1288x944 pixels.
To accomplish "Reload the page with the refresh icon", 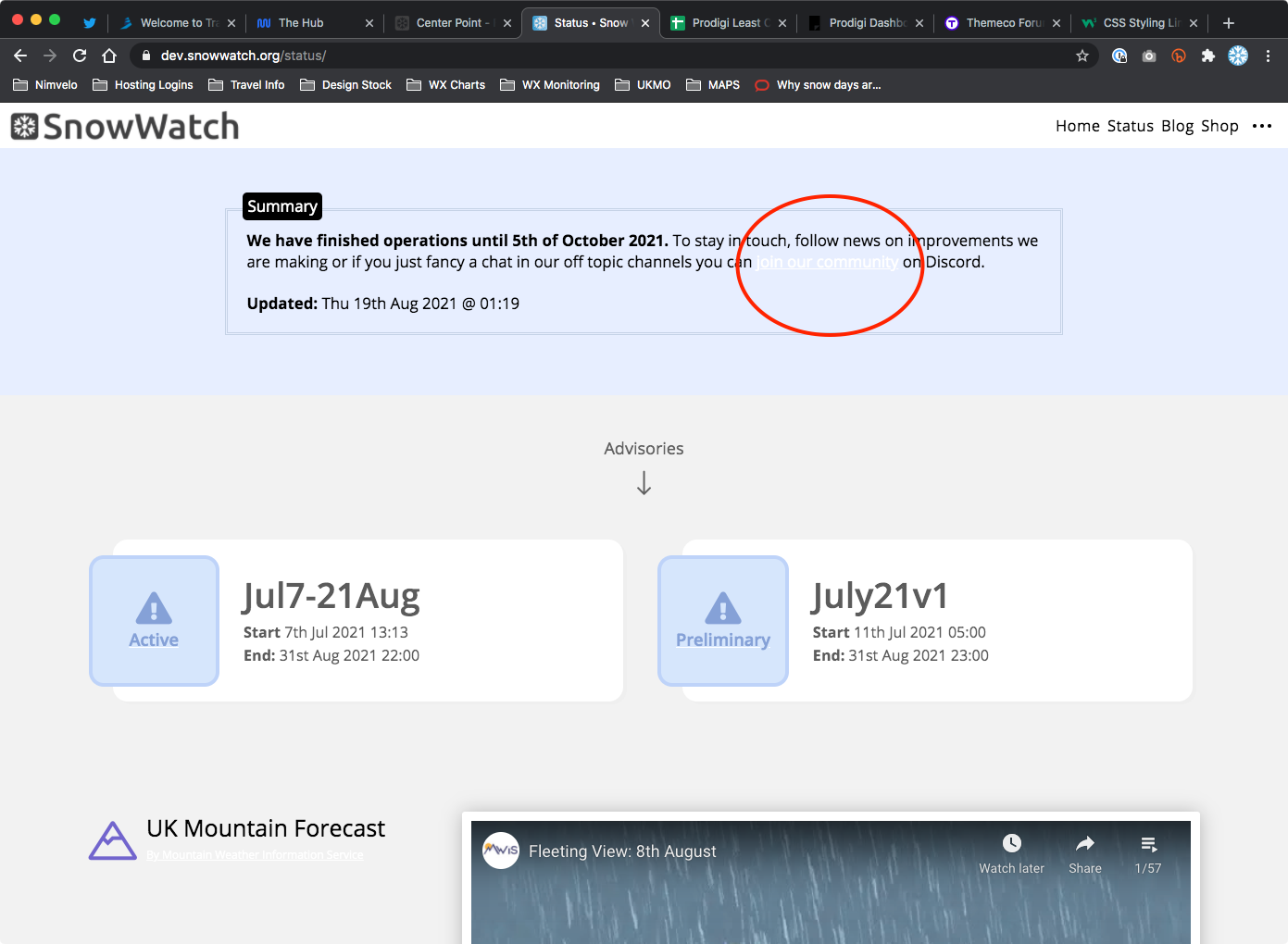I will 80,56.
